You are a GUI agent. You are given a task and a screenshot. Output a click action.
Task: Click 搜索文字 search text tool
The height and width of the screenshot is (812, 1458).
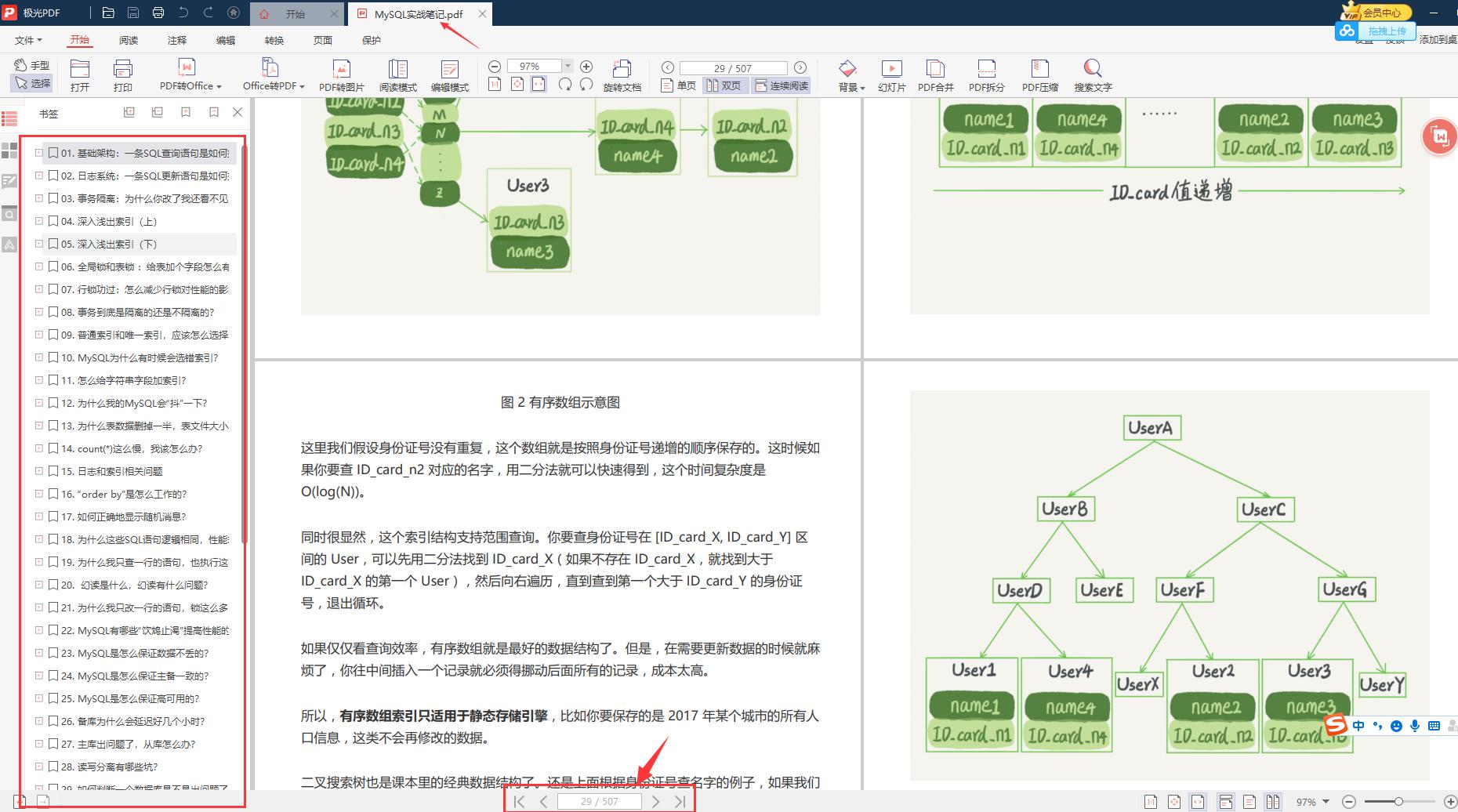(x=1093, y=76)
